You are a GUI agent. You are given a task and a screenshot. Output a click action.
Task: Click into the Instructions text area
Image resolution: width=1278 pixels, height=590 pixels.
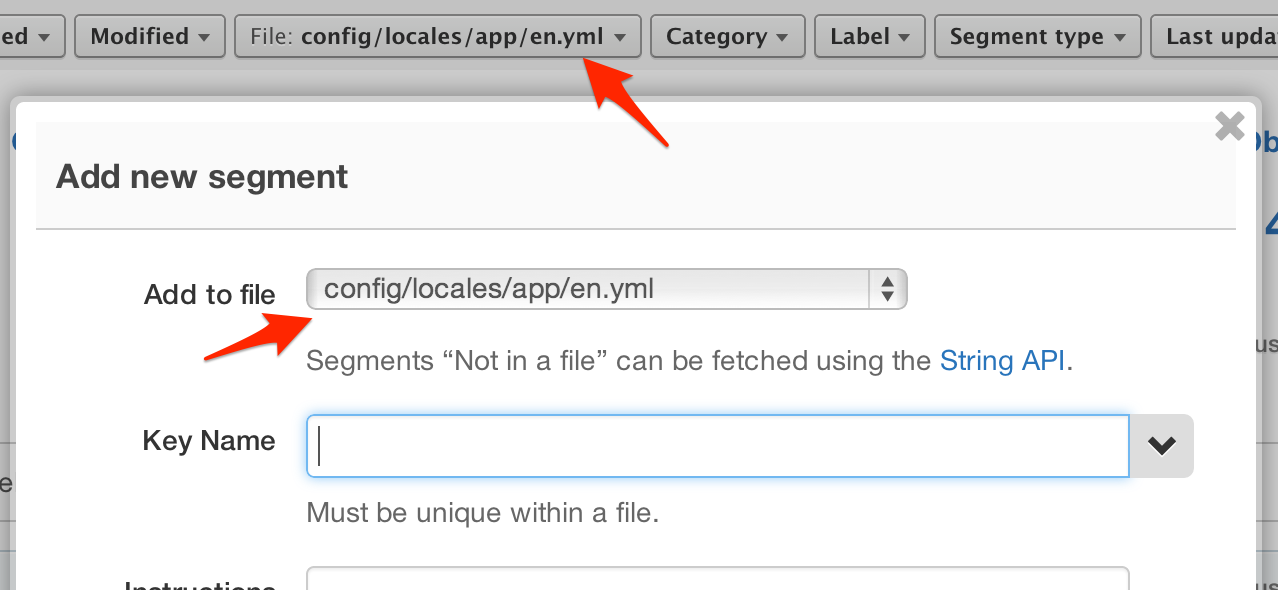coord(717,579)
